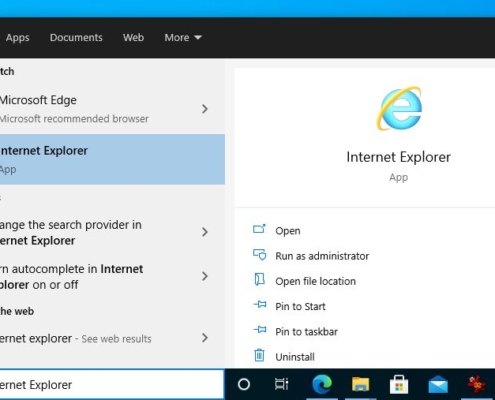The height and width of the screenshot is (400, 495).
Task: Choose Pin to Start
Action: (300, 306)
